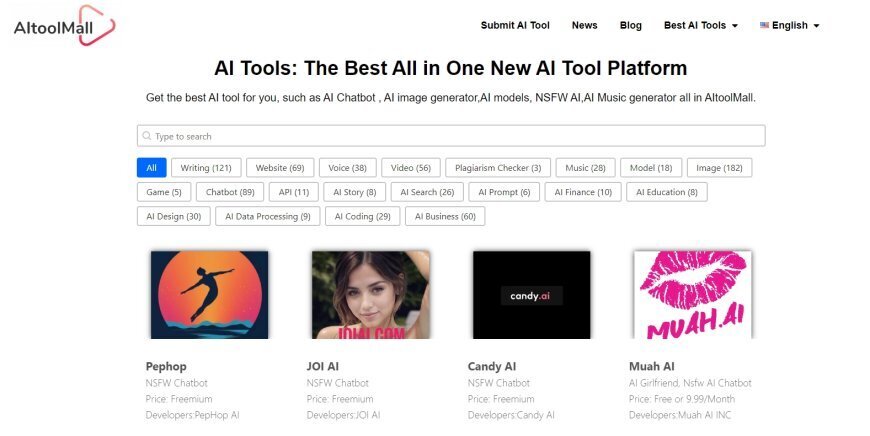The image size is (870, 436).
Task: Open the News menu item
Action: (x=584, y=25)
